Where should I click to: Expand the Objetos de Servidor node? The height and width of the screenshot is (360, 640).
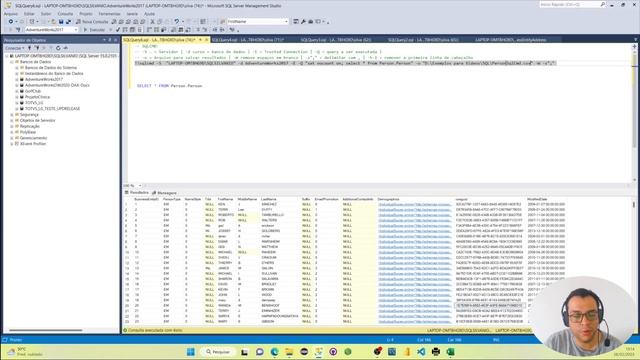[12, 120]
